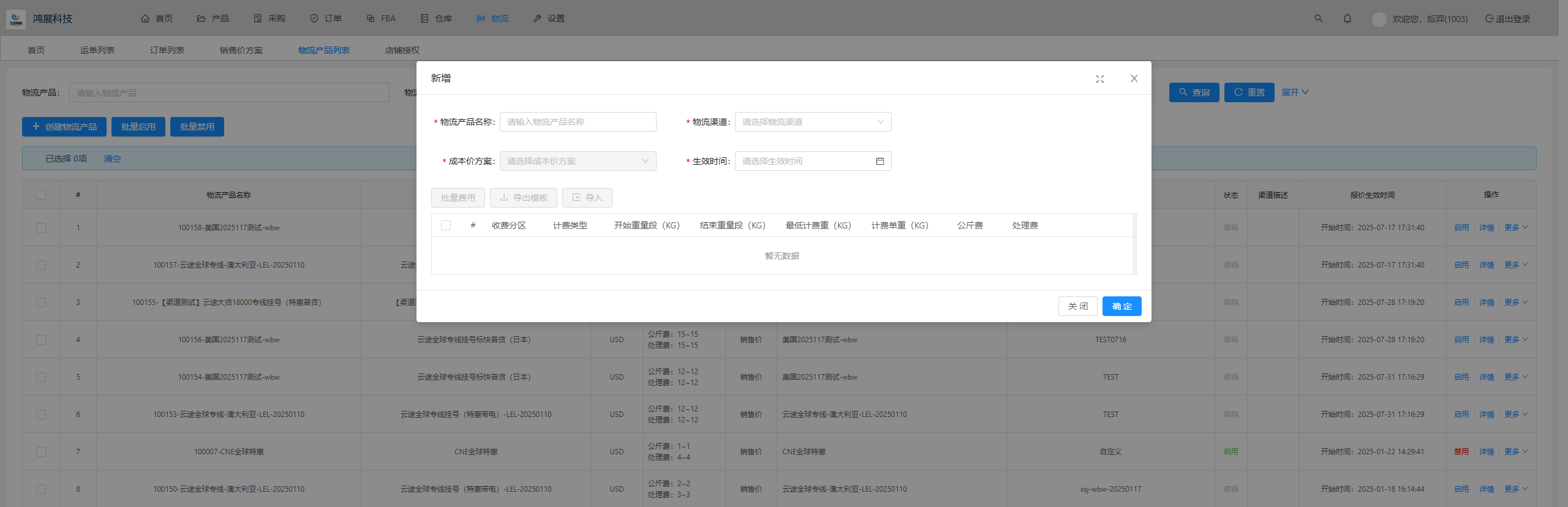Tick the checkbox for row 5
The height and width of the screenshot is (507, 1568).
pyautogui.click(x=41, y=377)
